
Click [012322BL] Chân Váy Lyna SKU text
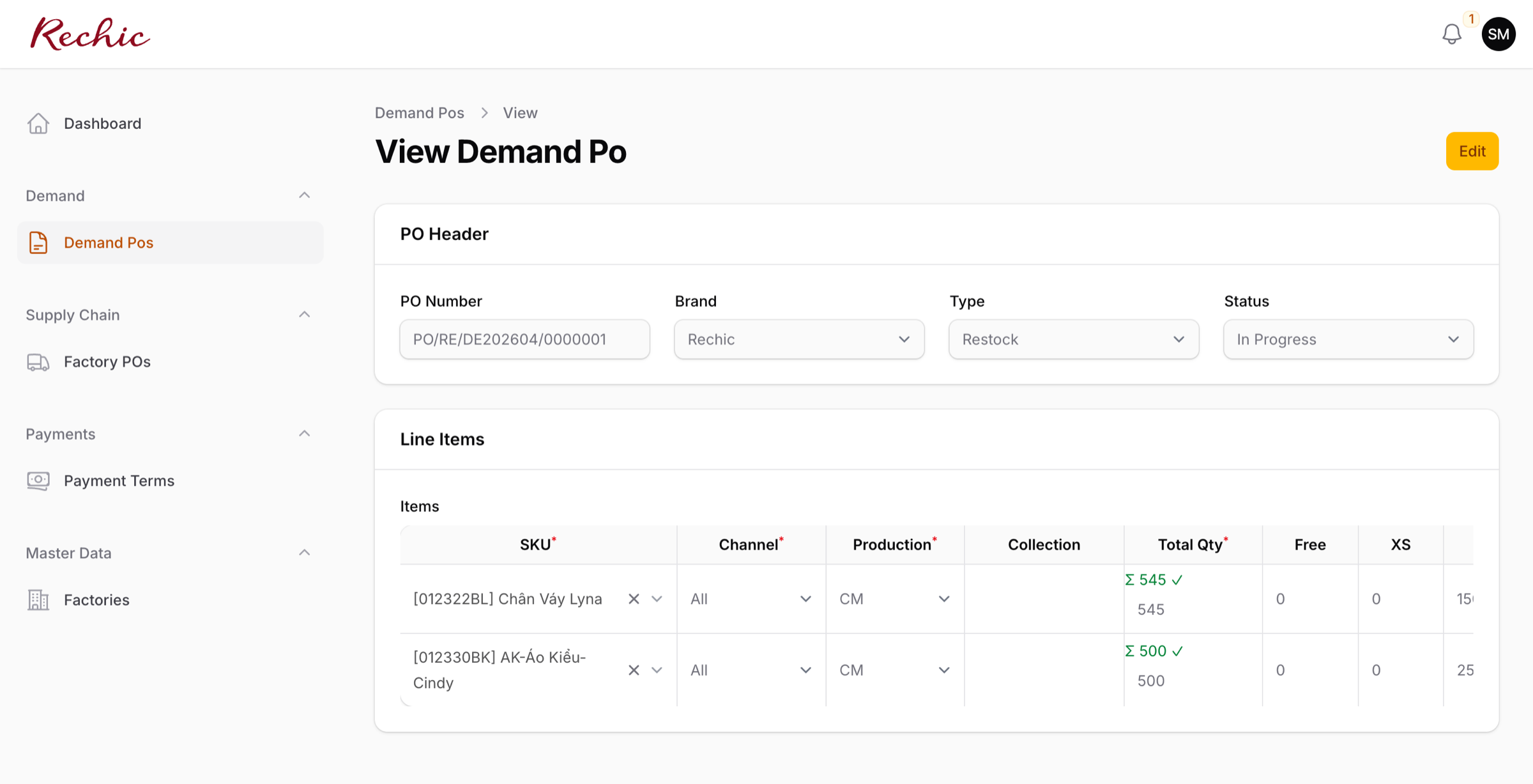tap(507, 599)
